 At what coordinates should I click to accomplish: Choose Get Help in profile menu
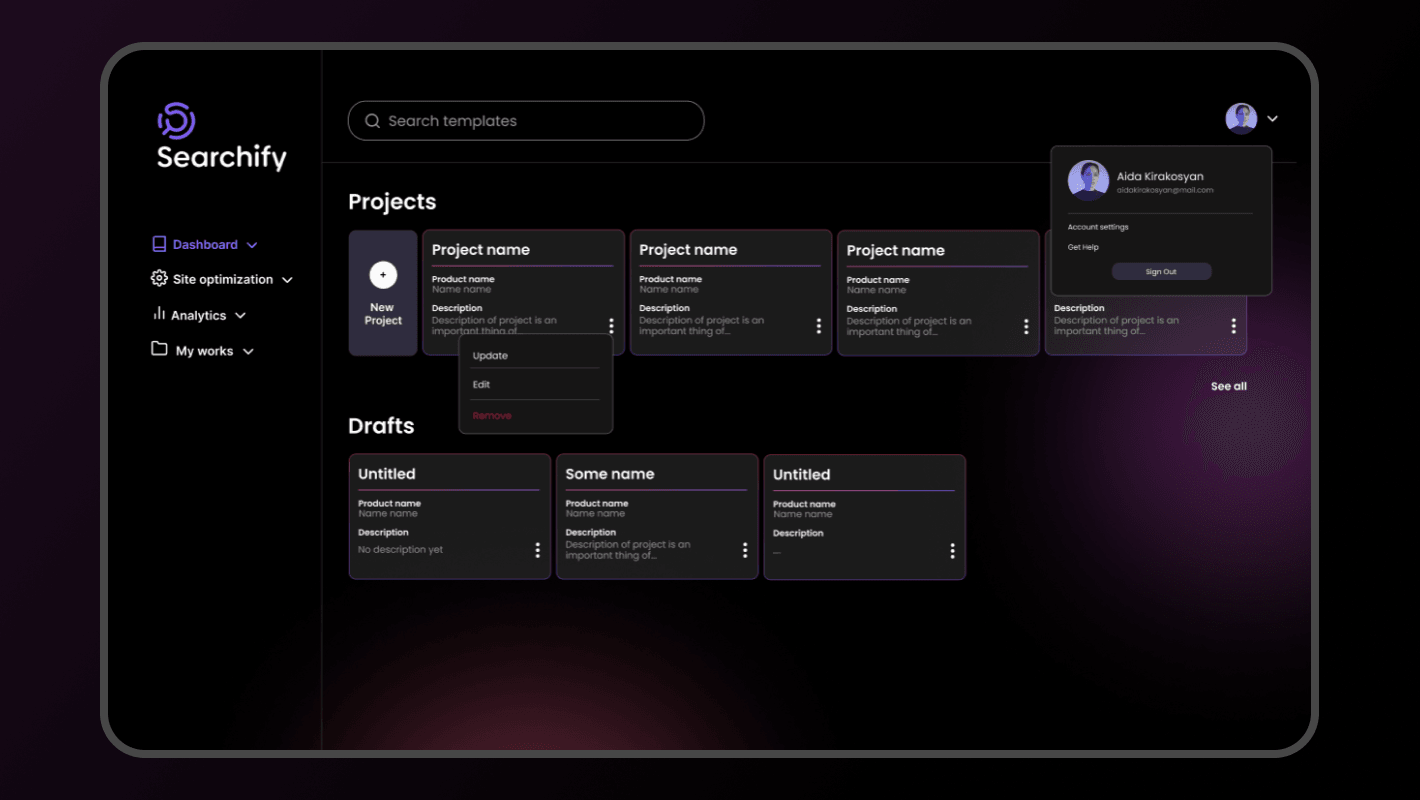[x=1083, y=247]
